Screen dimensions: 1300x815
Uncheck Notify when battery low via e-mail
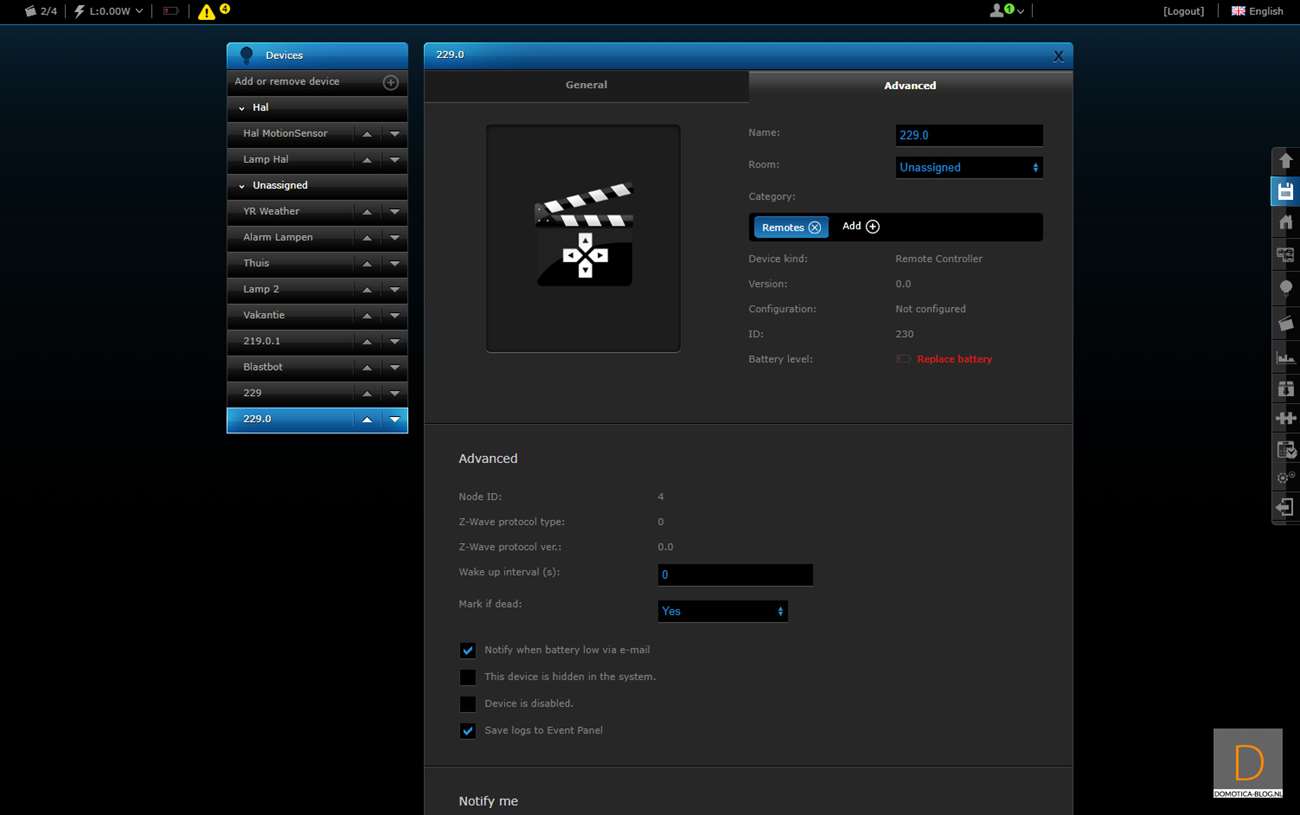coord(467,650)
